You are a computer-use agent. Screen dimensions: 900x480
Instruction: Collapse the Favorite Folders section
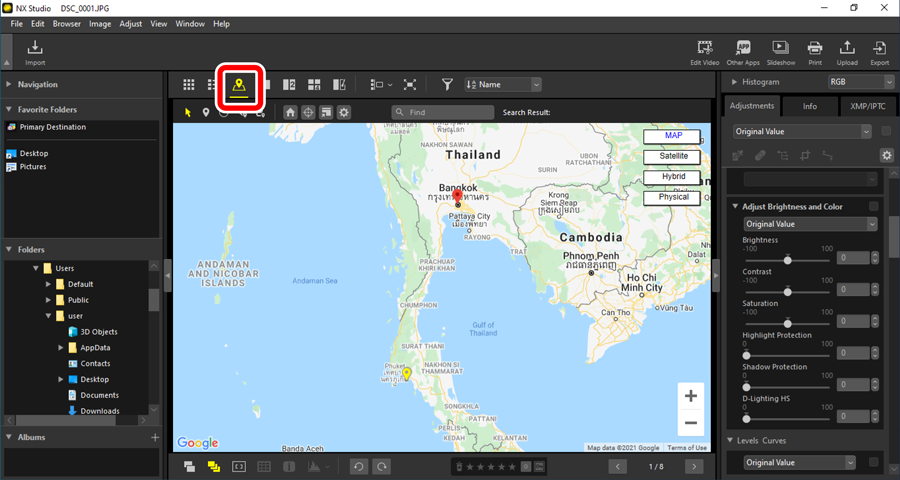[9, 109]
